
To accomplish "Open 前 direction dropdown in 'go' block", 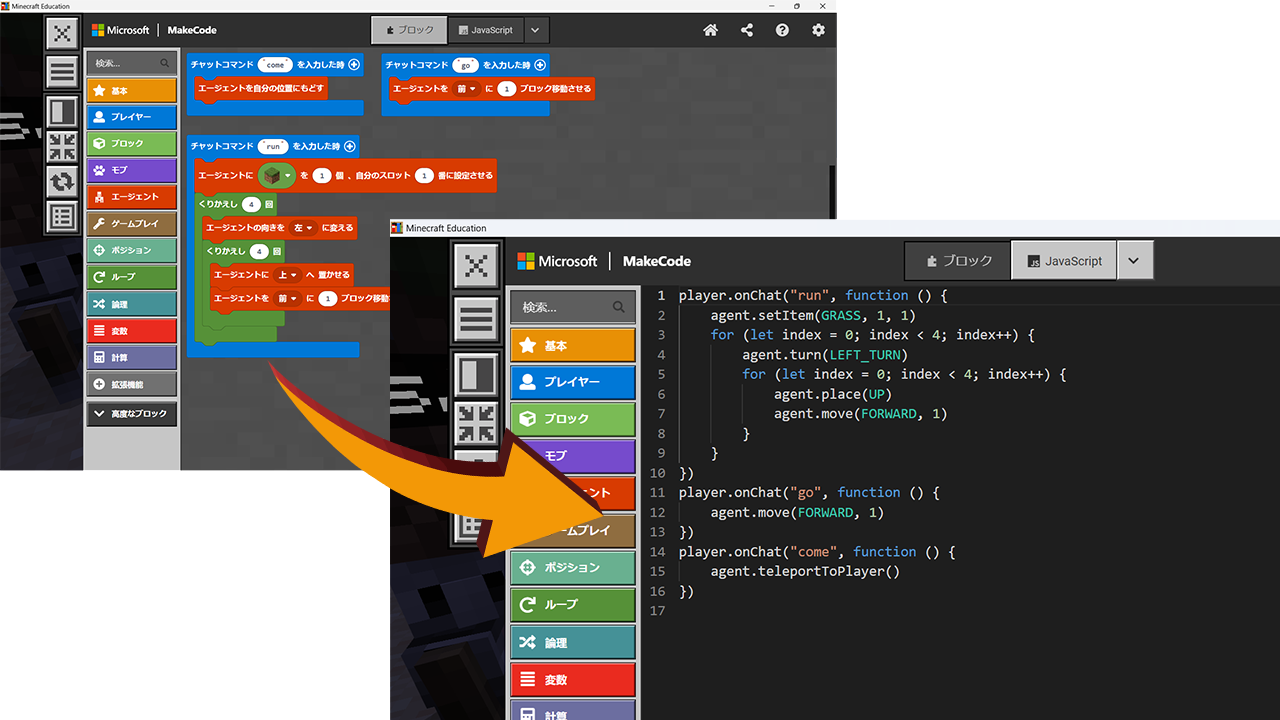I will (x=467, y=89).
